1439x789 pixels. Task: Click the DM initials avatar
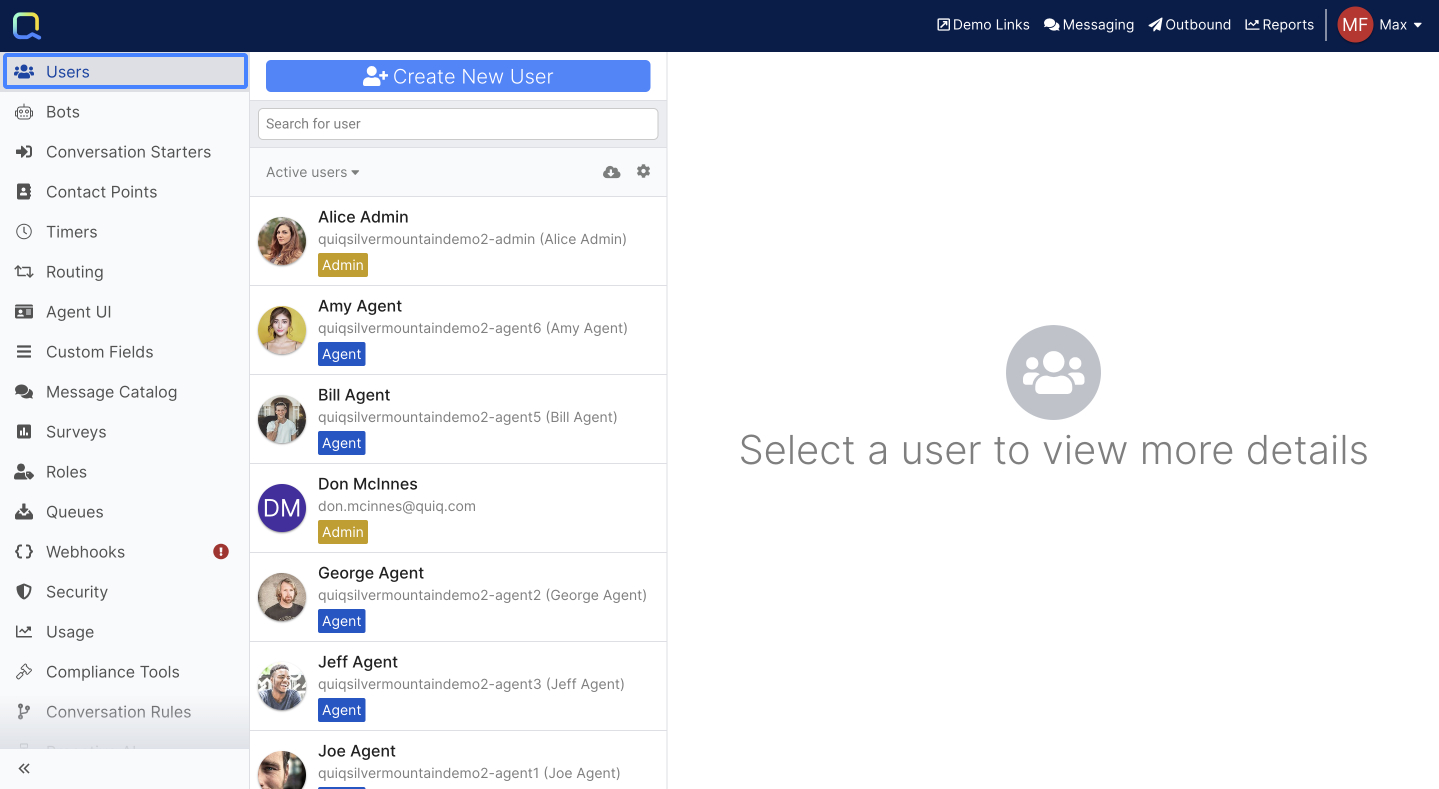coord(282,508)
